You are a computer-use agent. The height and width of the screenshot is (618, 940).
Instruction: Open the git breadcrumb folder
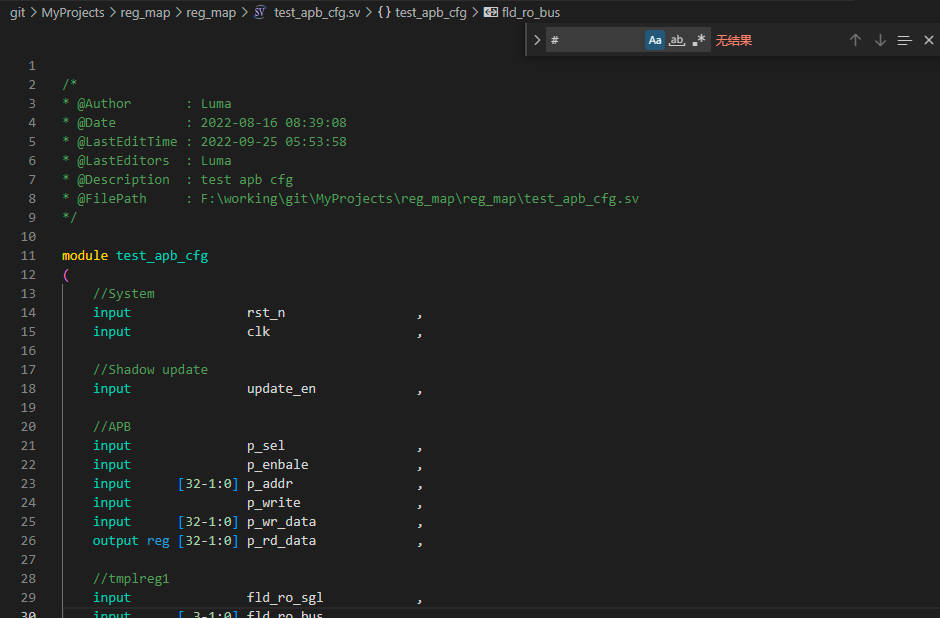(17, 13)
